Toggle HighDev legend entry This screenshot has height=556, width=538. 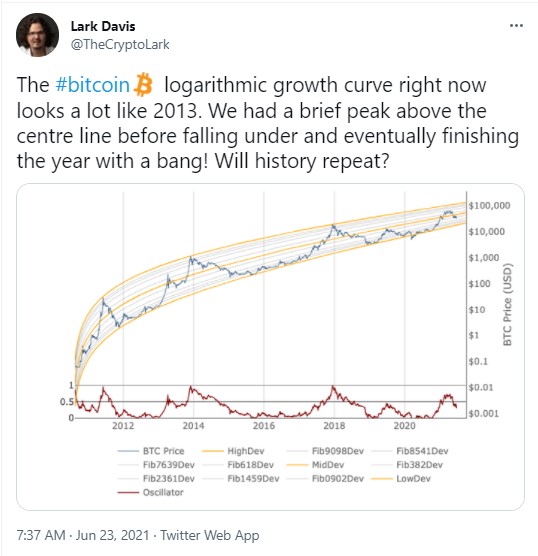point(233,451)
